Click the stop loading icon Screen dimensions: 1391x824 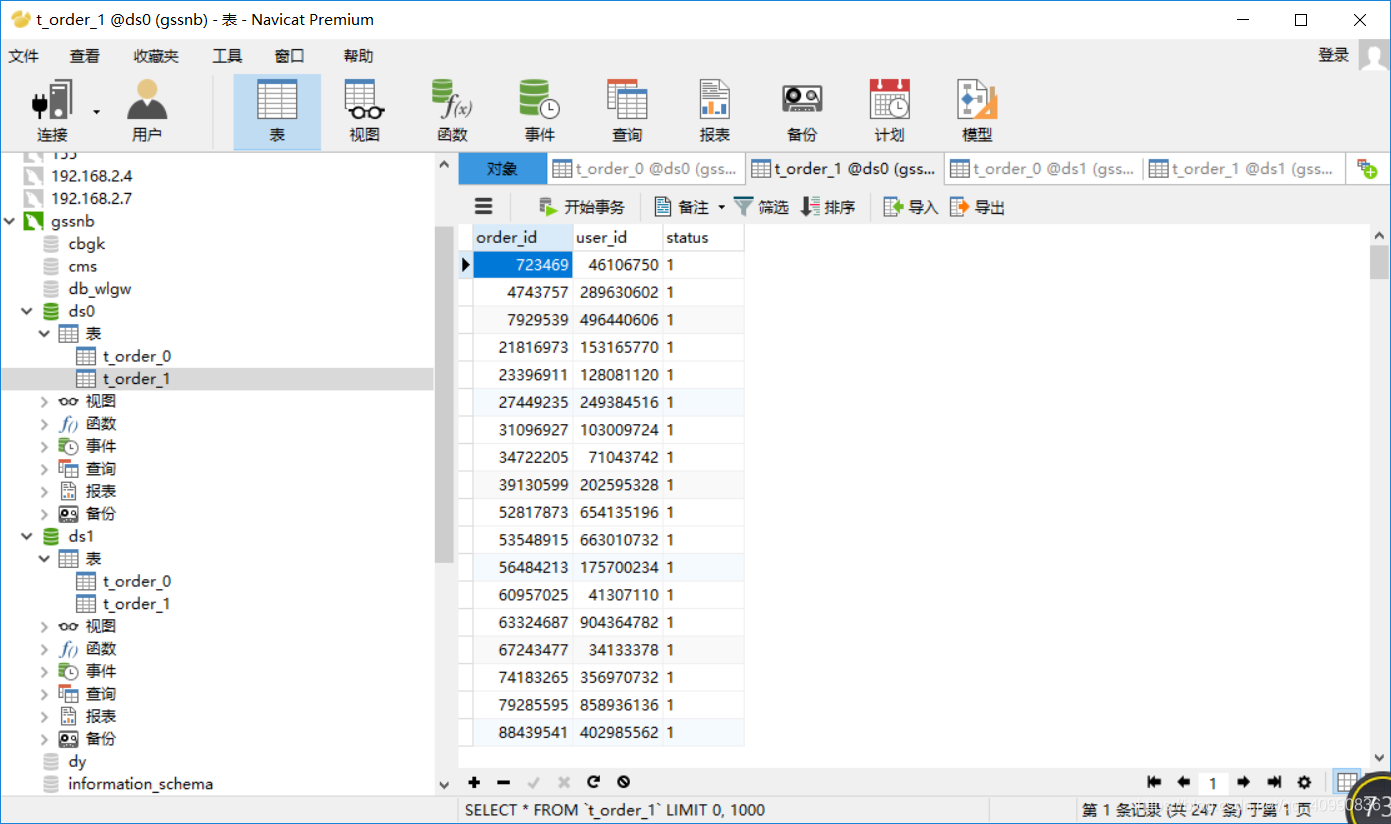623,782
